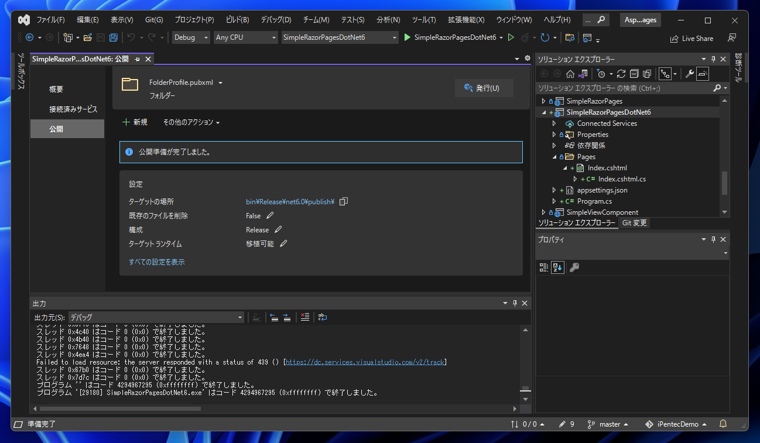Open the Build menu
760x443 pixels.
238,20
